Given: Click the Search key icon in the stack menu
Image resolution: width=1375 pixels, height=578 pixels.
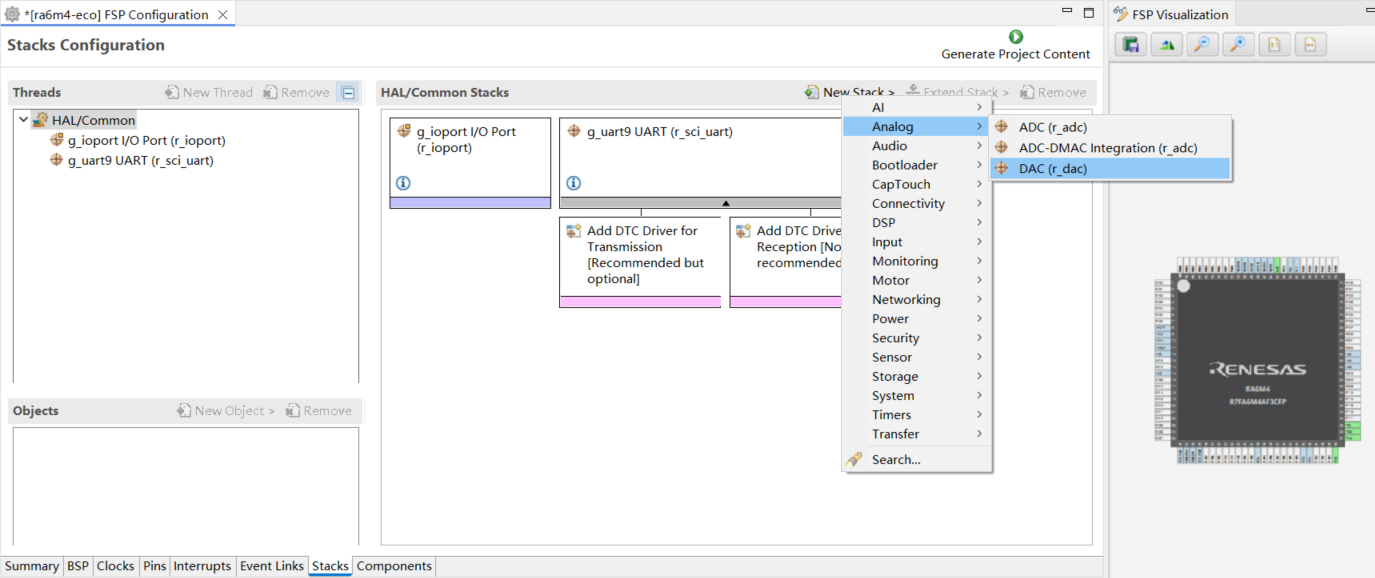Looking at the screenshot, I should [x=854, y=460].
